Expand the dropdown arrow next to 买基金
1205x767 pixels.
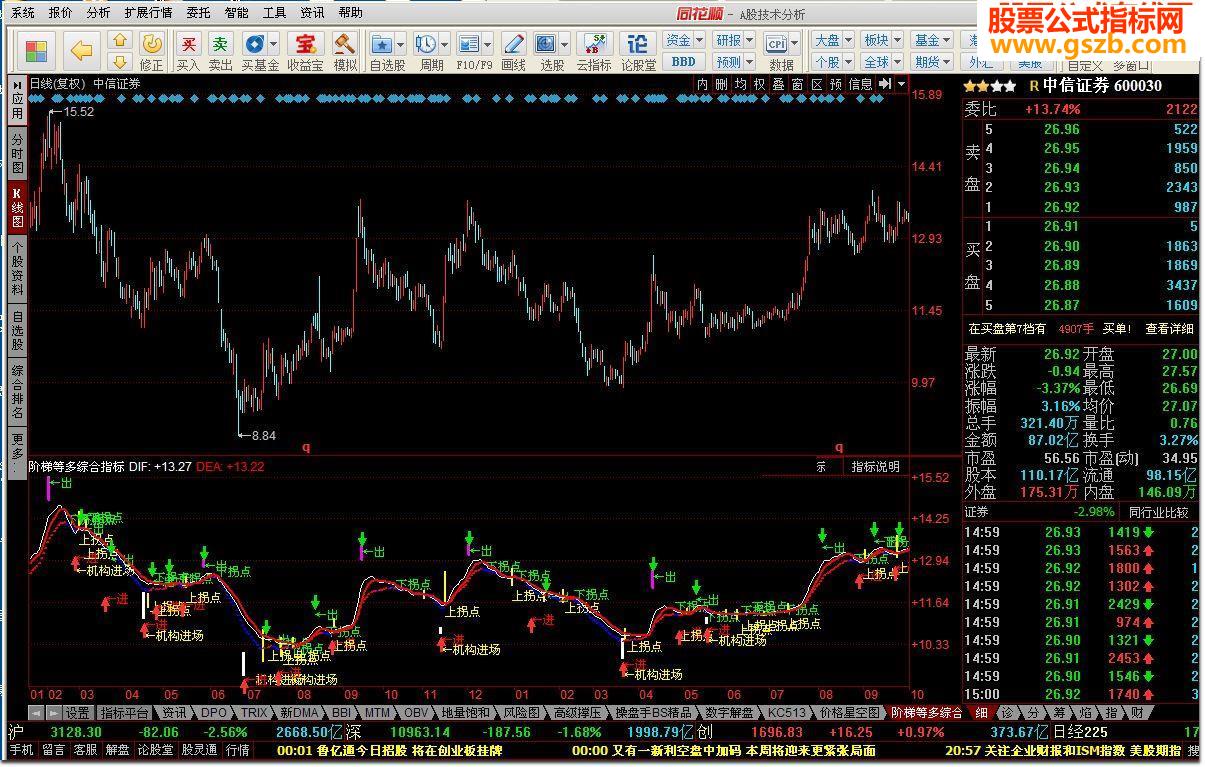click(274, 45)
